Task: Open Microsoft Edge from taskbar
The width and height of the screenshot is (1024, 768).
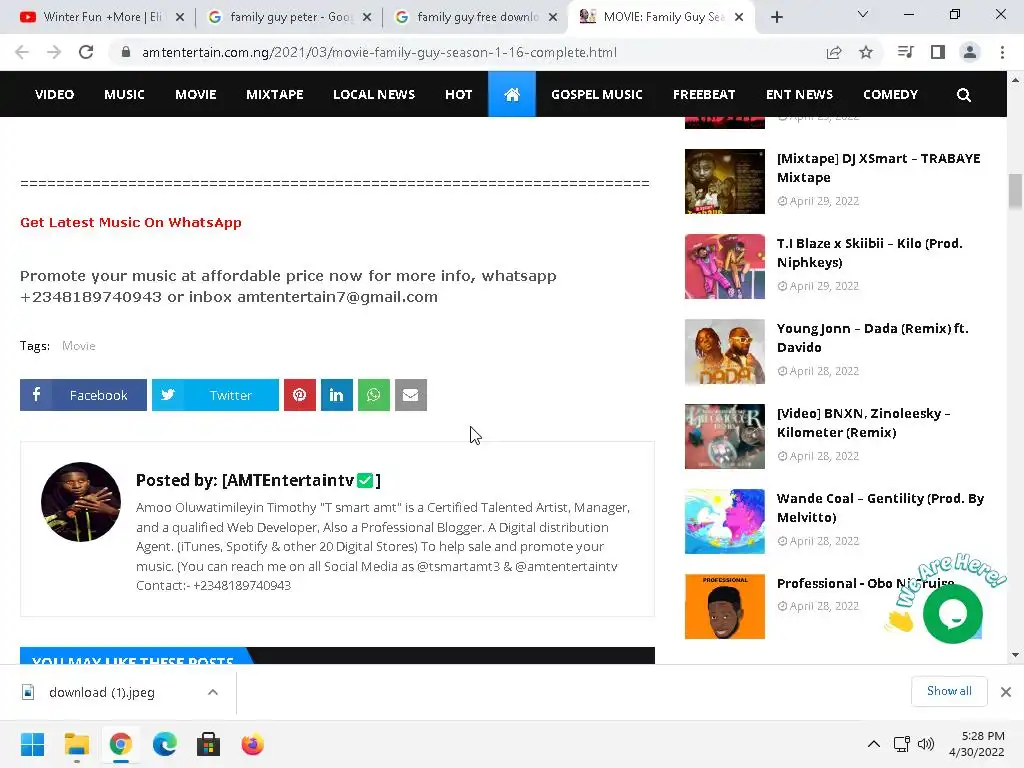Action: [x=165, y=744]
